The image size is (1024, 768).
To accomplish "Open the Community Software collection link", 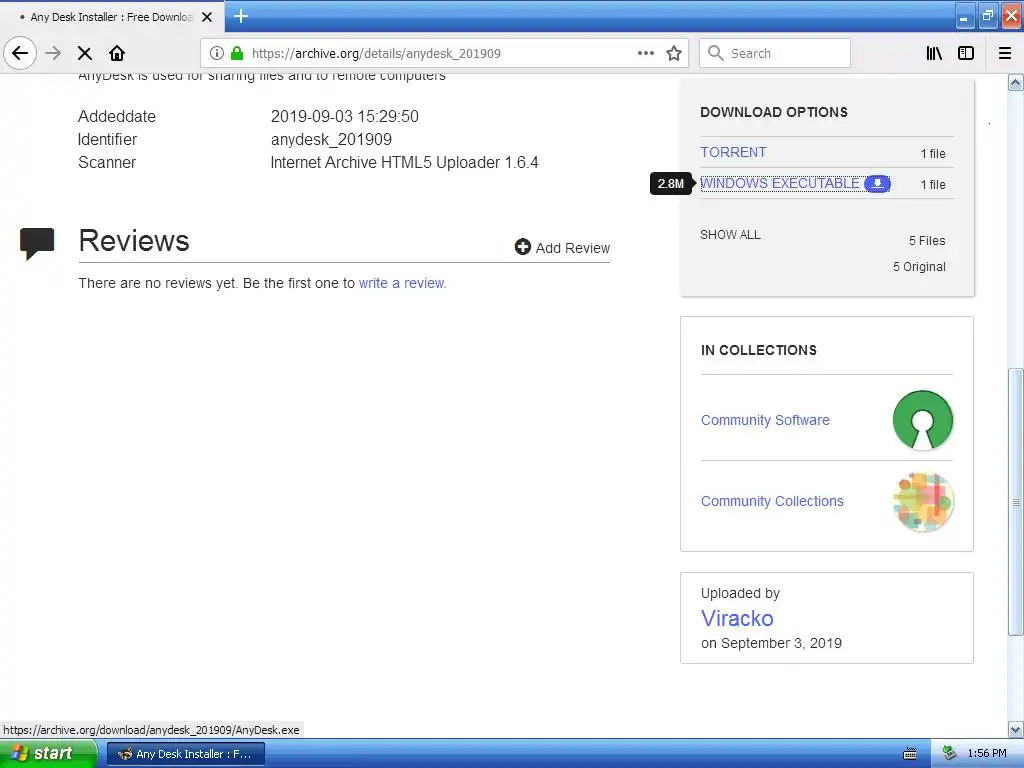I will [765, 420].
